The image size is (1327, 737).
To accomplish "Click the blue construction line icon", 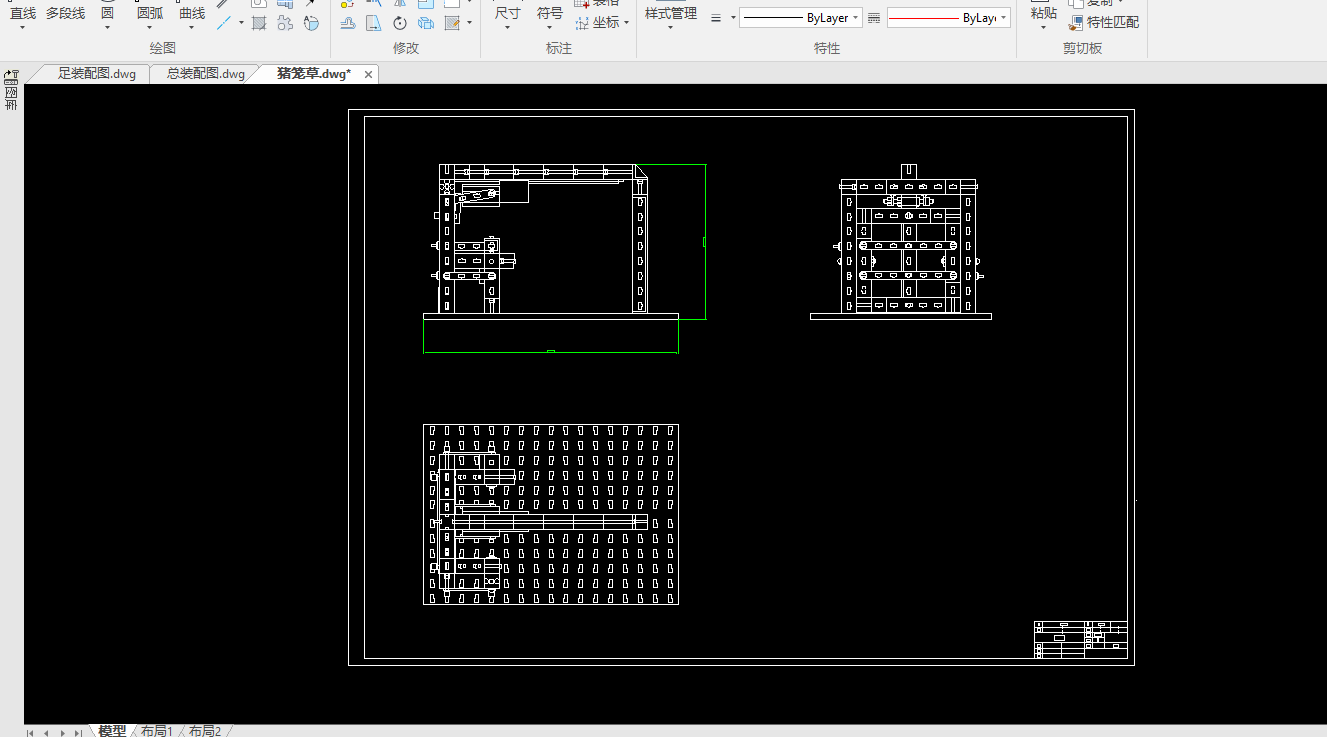I will [x=224, y=22].
